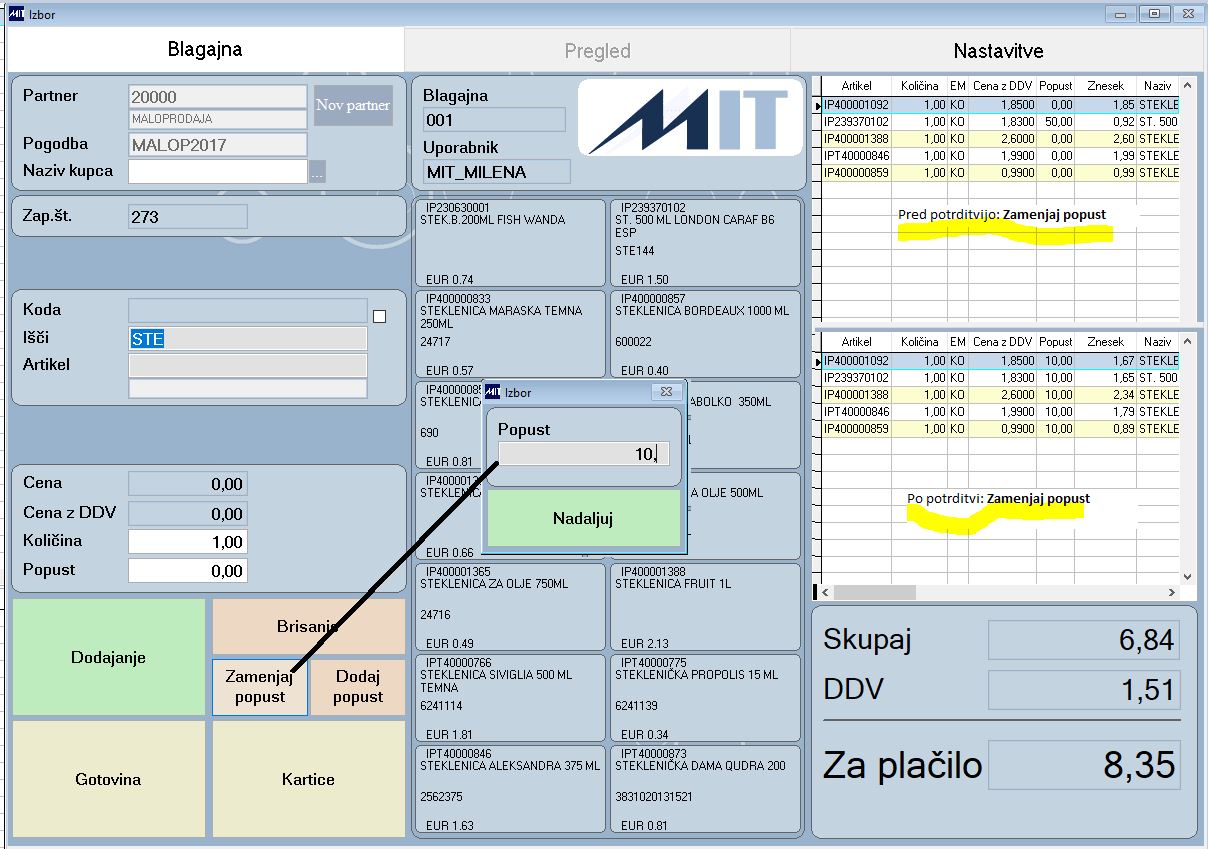This screenshot has width=1208, height=849.
Task: Open the Naziv kupca lookup button
Action: click(318, 172)
